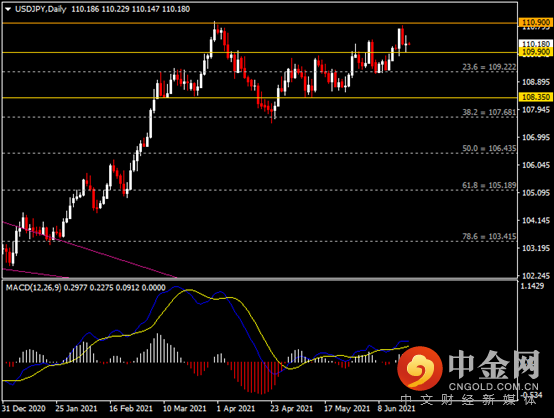Click the 23.6 = 109.222 Fibonacci label
Image resolution: width=554 pixels, height=418 pixels.
[x=489, y=67]
